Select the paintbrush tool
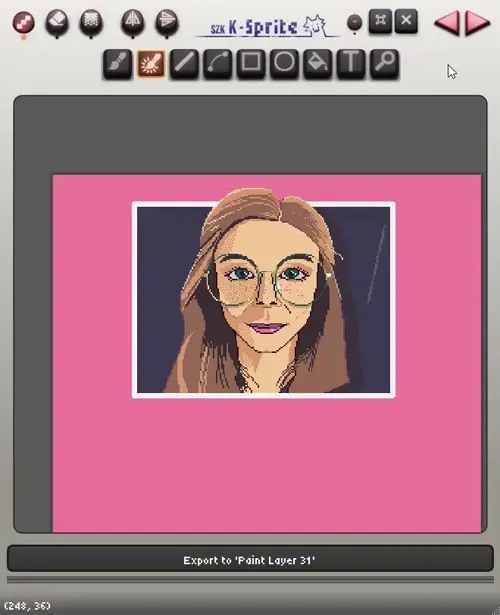Screen dimensions: 500x615 [117, 64]
